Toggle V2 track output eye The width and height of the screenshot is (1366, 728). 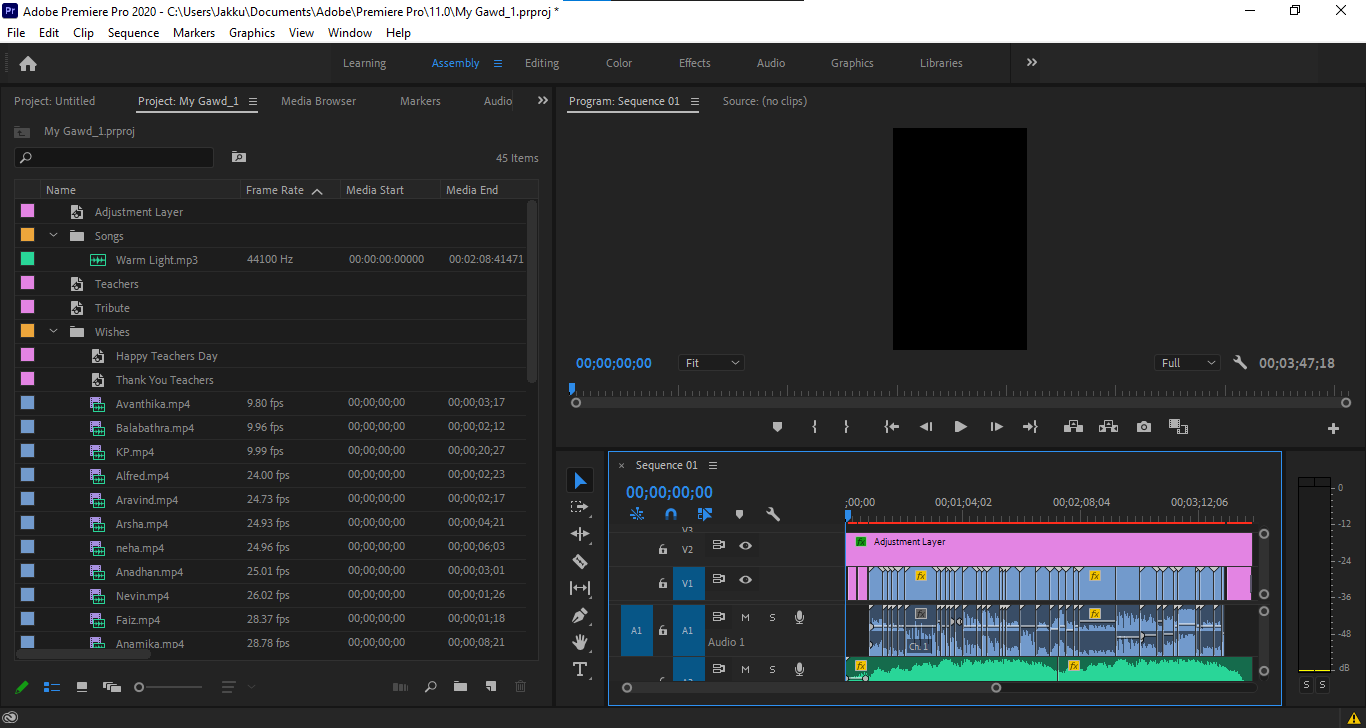click(x=745, y=546)
